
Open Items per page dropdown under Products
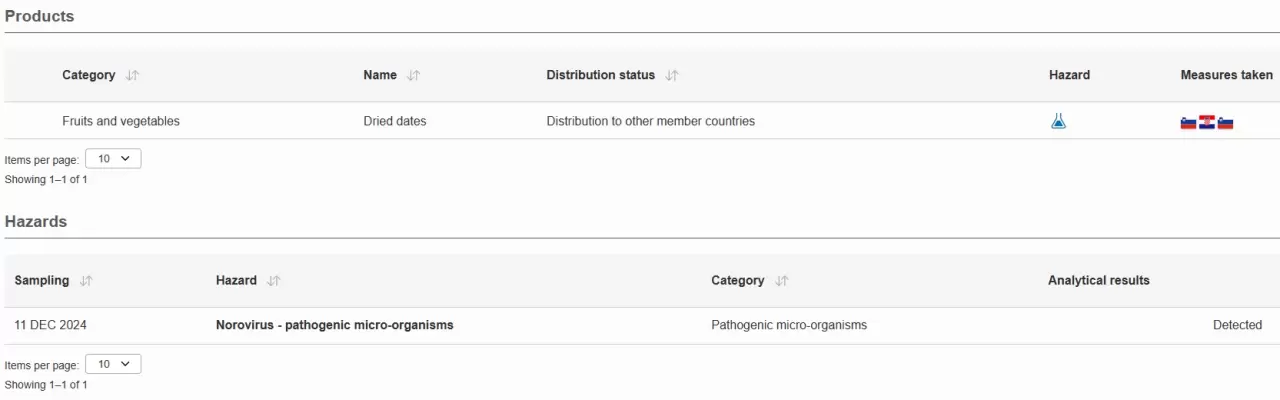coord(113,159)
